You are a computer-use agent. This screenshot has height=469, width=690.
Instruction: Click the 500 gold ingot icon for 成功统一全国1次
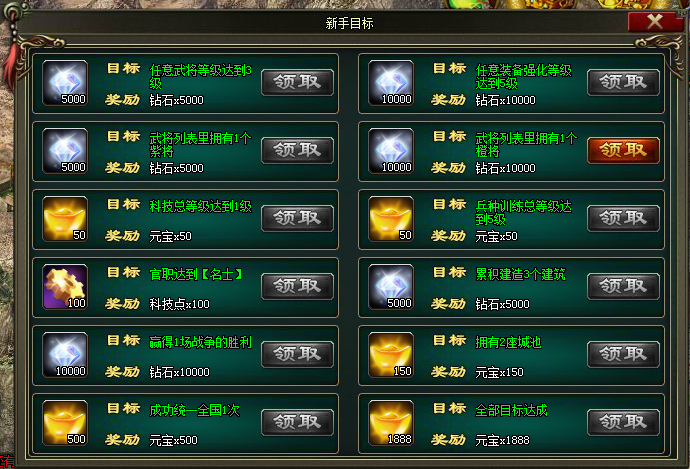click(x=65, y=423)
